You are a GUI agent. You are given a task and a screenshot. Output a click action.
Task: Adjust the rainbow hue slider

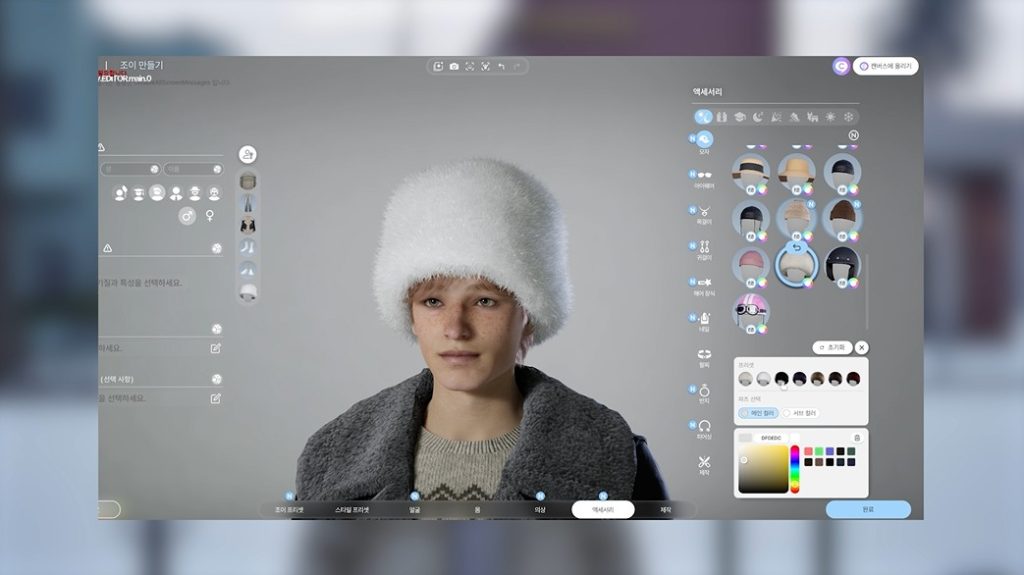(795, 469)
